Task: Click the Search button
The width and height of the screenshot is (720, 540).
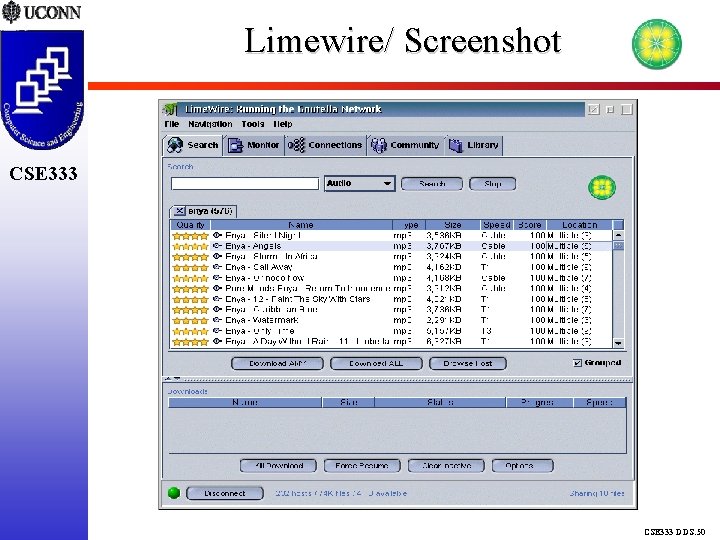Action: (x=432, y=184)
